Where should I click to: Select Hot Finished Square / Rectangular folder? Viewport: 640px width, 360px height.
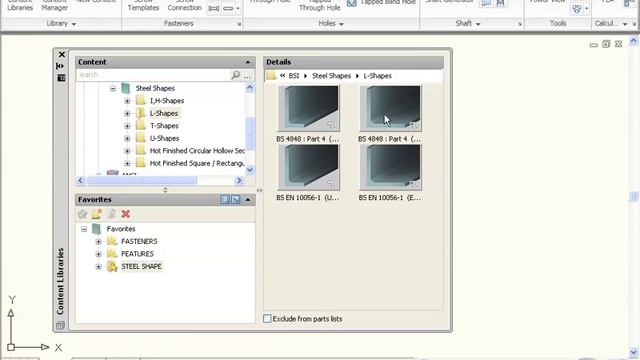point(197,163)
